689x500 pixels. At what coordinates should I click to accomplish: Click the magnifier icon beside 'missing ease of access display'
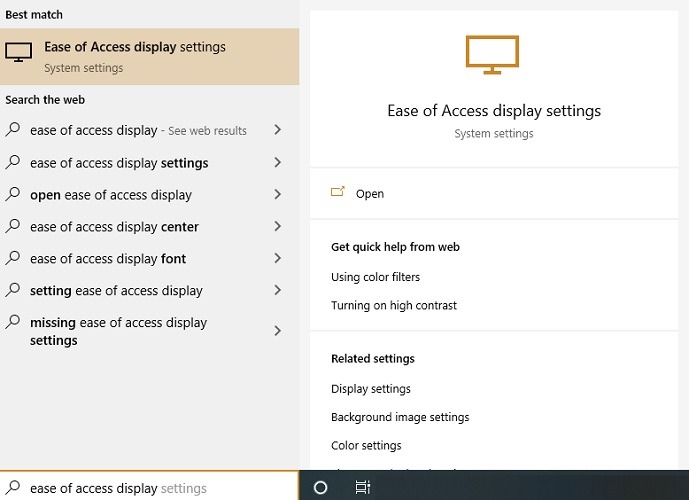point(13,322)
